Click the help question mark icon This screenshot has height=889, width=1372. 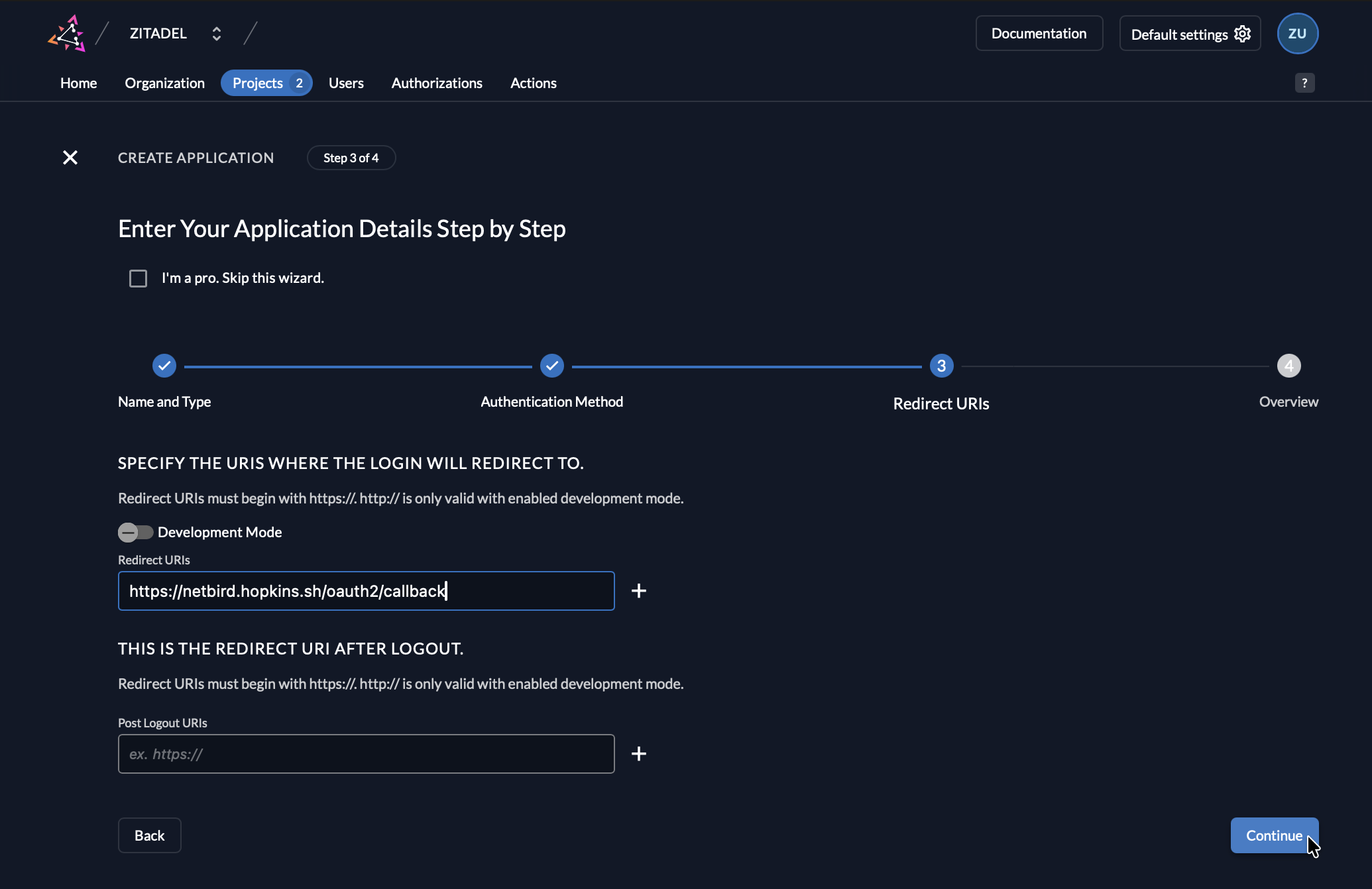[x=1305, y=82]
